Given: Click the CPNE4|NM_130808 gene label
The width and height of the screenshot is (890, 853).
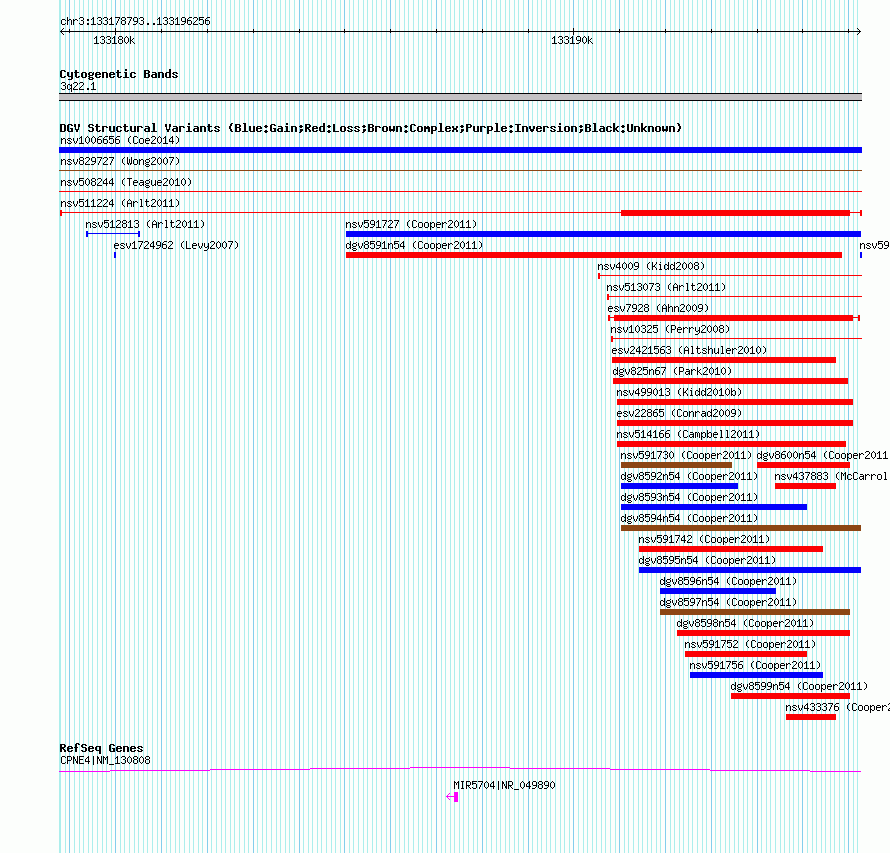Looking at the screenshot, I should coord(105,760).
